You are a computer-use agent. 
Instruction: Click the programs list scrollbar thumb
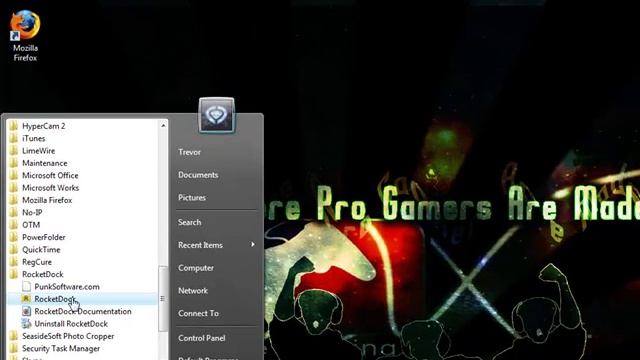[x=163, y=299]
